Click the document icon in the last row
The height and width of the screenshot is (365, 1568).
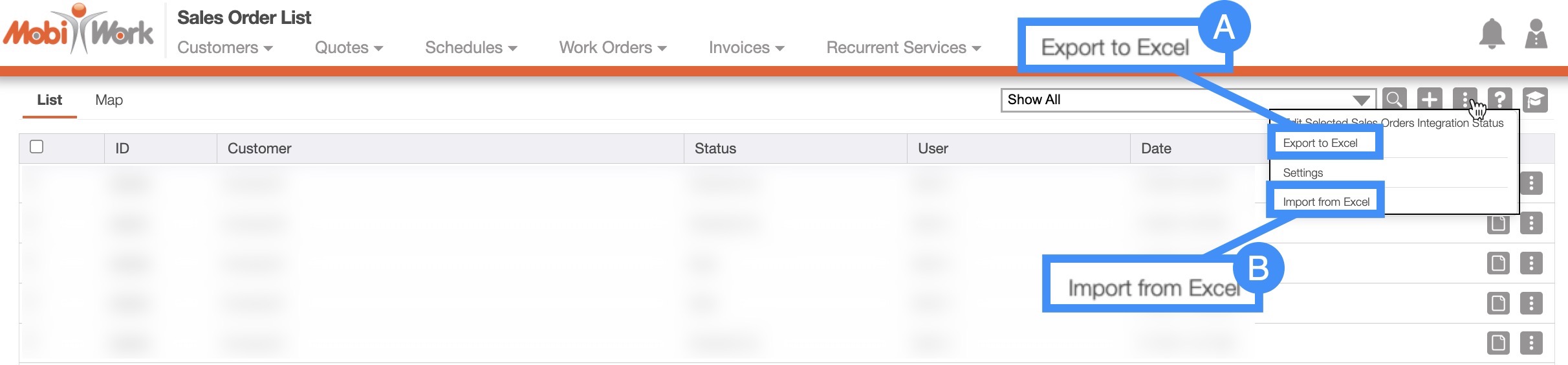1498,343
